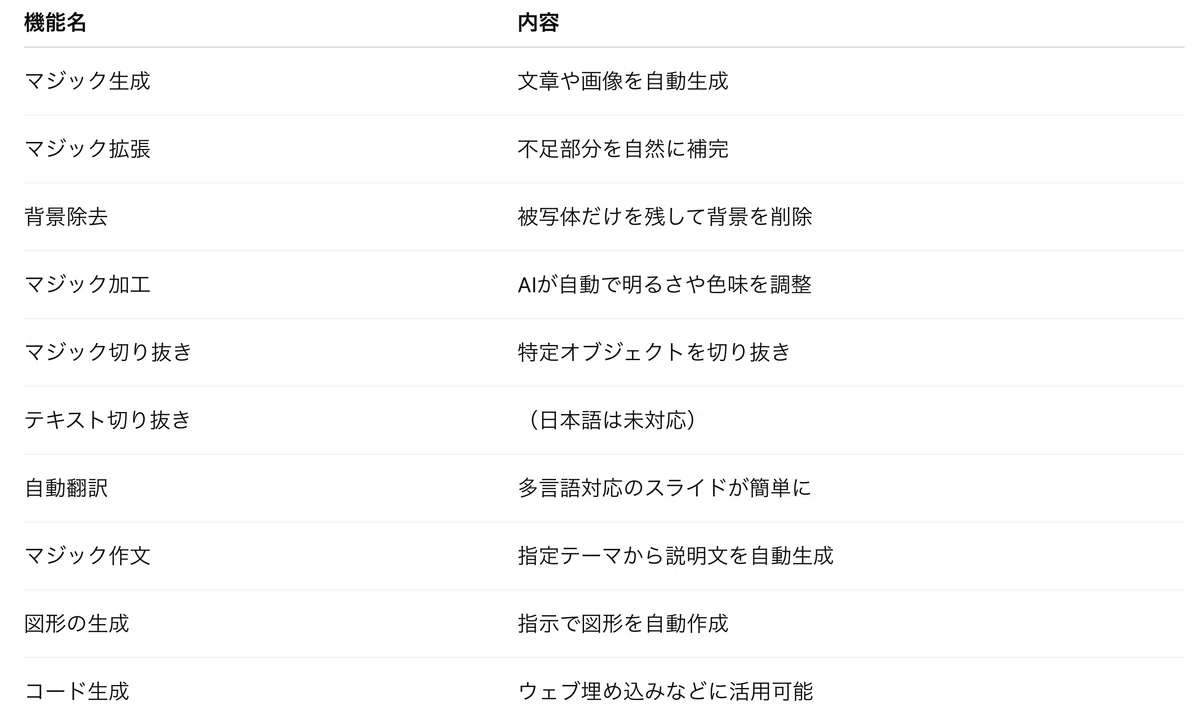Screen dimensions: 1200x728
Task: Click the 機能名 column header
Action: tap(55, 24)
